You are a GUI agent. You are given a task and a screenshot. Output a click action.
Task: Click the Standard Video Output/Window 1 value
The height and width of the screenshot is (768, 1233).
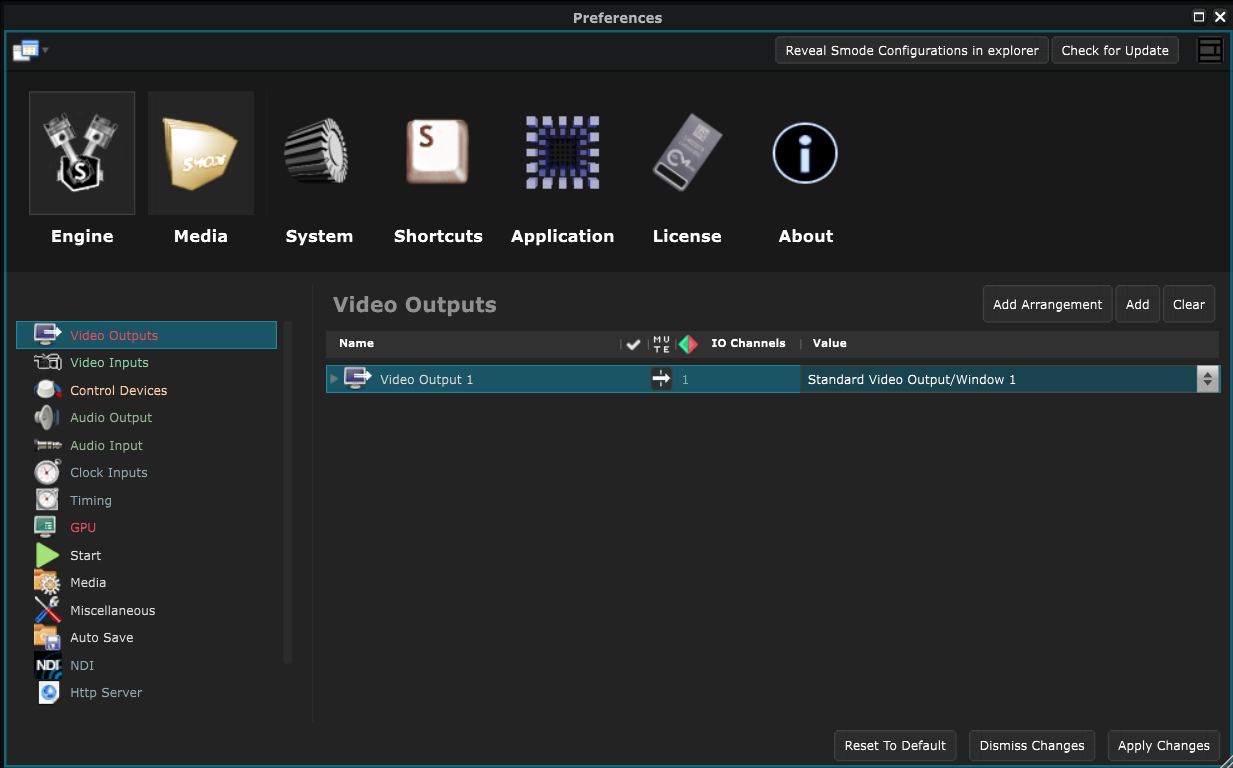coord(911,379)
